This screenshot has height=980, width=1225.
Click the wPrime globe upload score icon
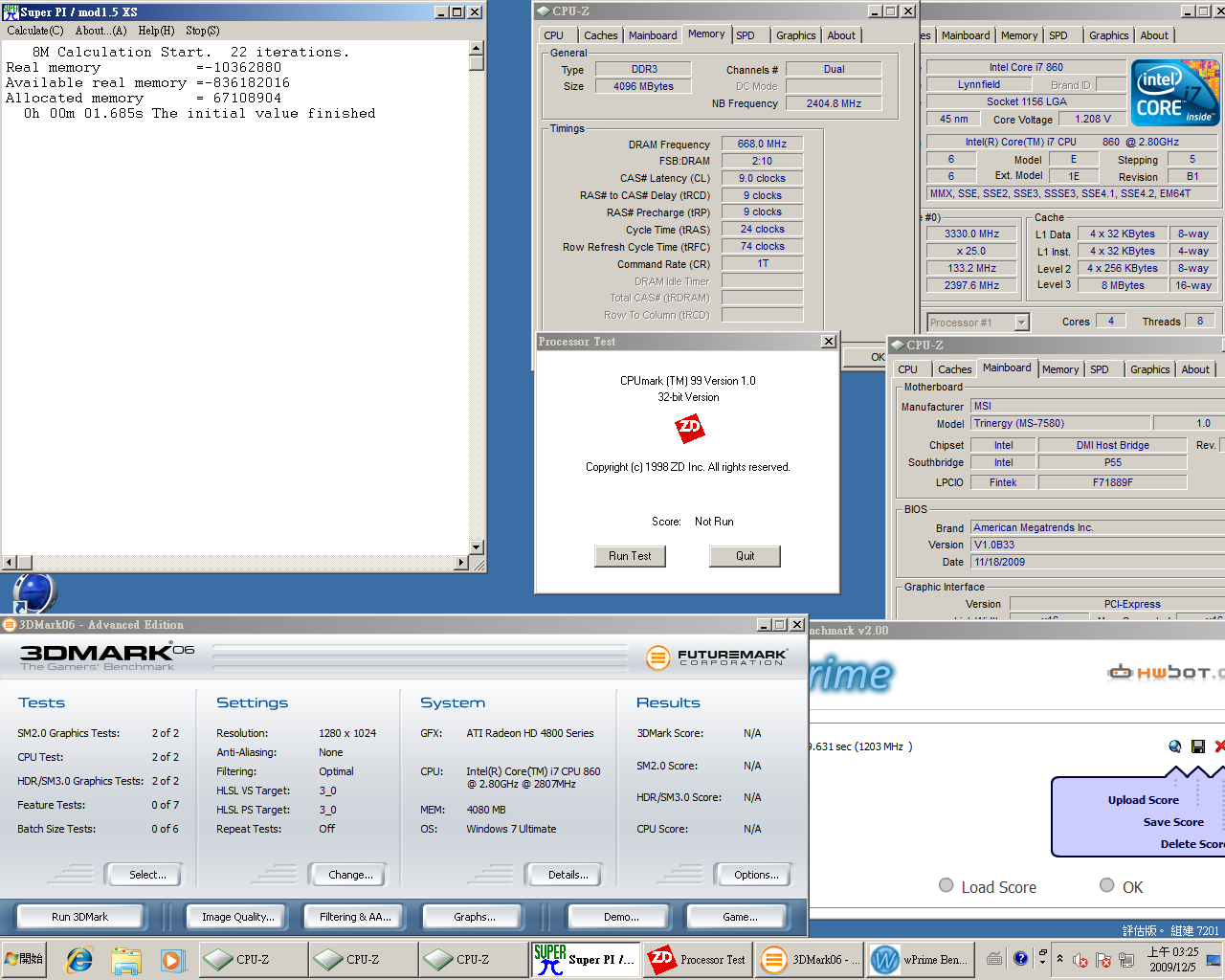(x=1175, y=746)
